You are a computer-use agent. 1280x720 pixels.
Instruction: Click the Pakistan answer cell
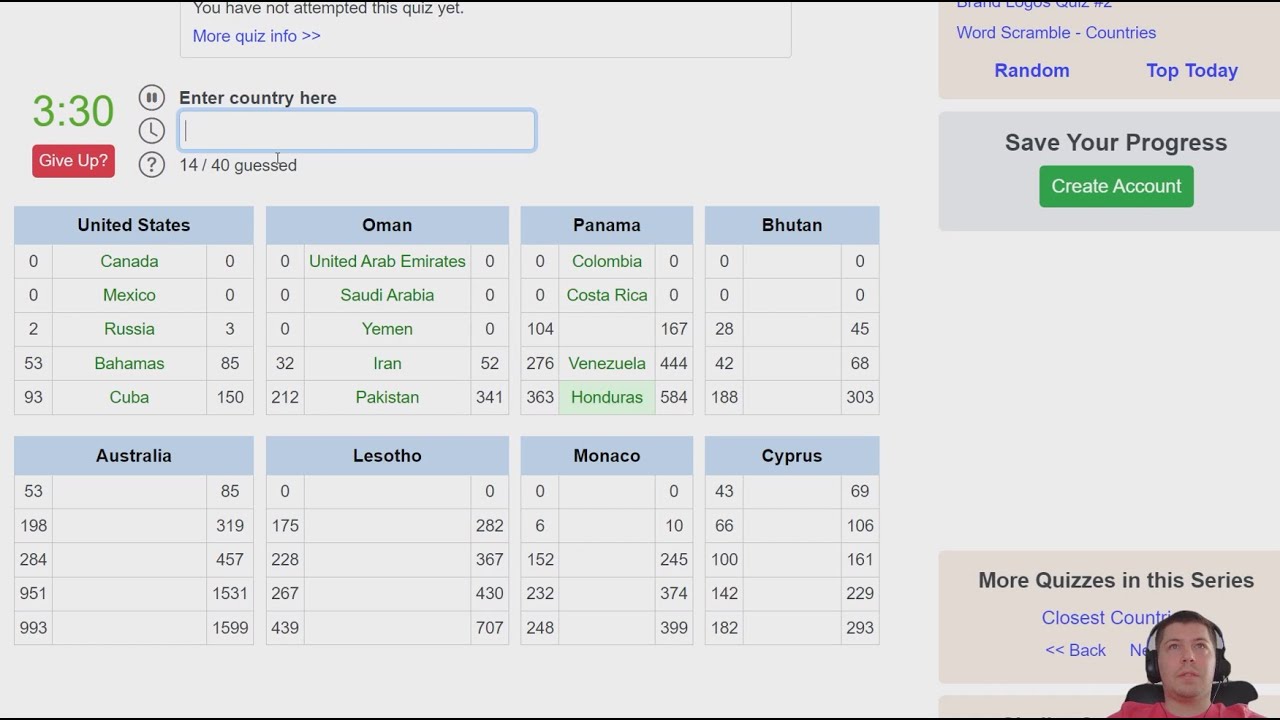pyautogui.click(x=387, y=397)
